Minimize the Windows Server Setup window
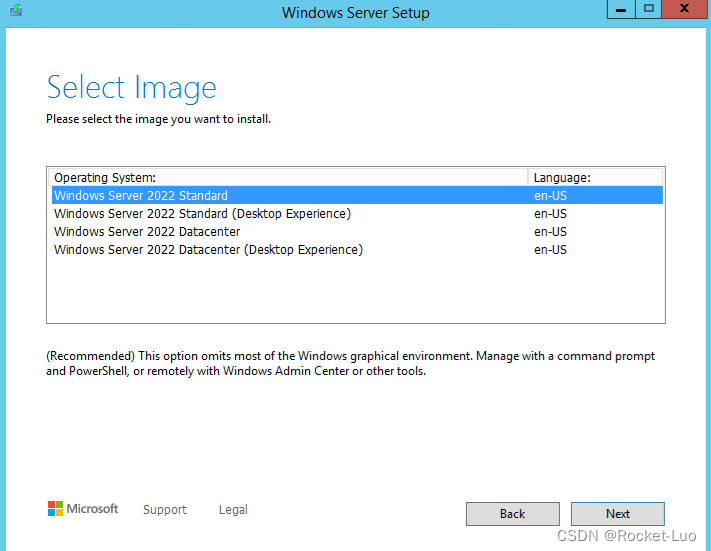The image size is (711, 551). (621, 9)
